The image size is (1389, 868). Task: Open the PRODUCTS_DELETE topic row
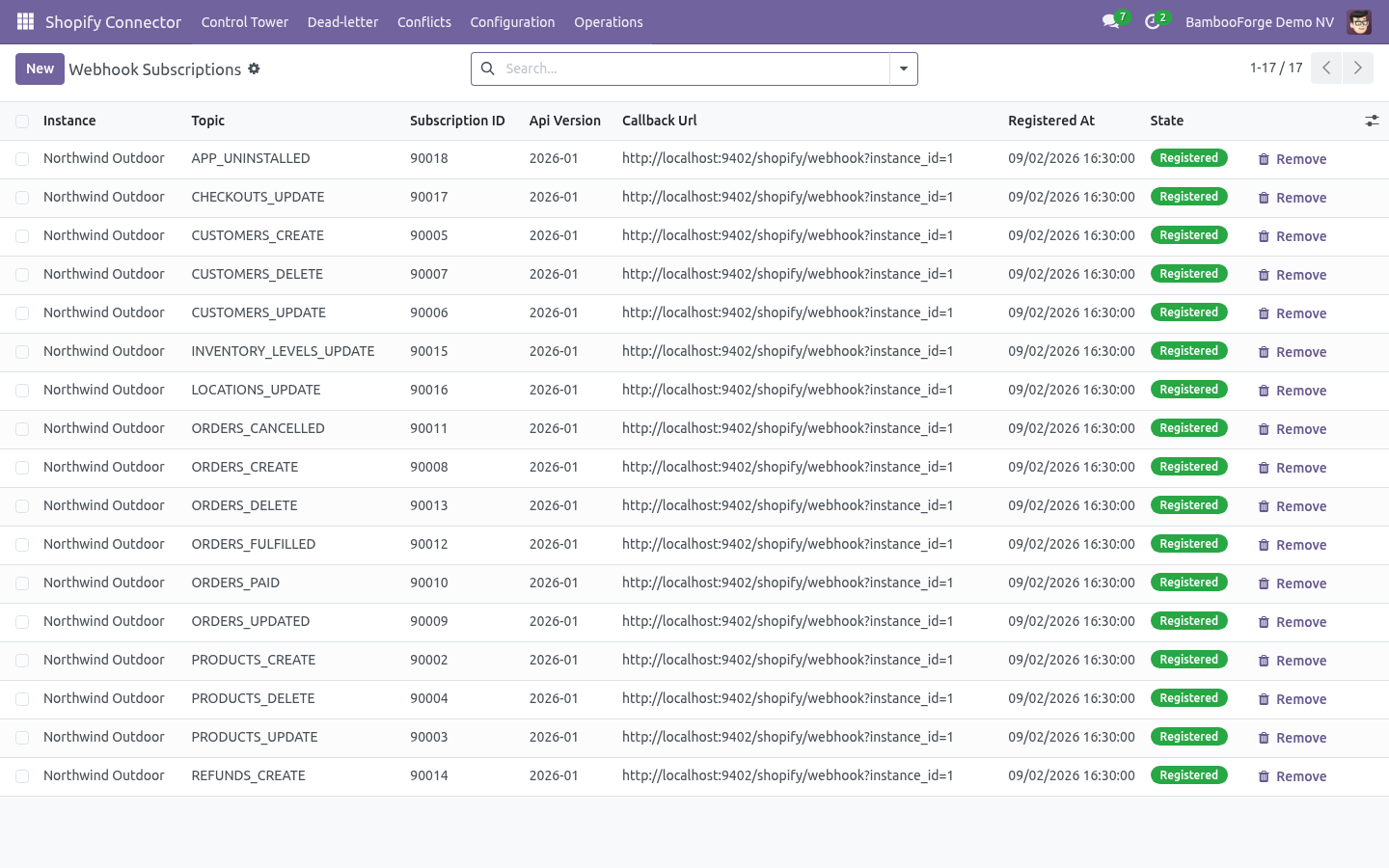(253, 698)
